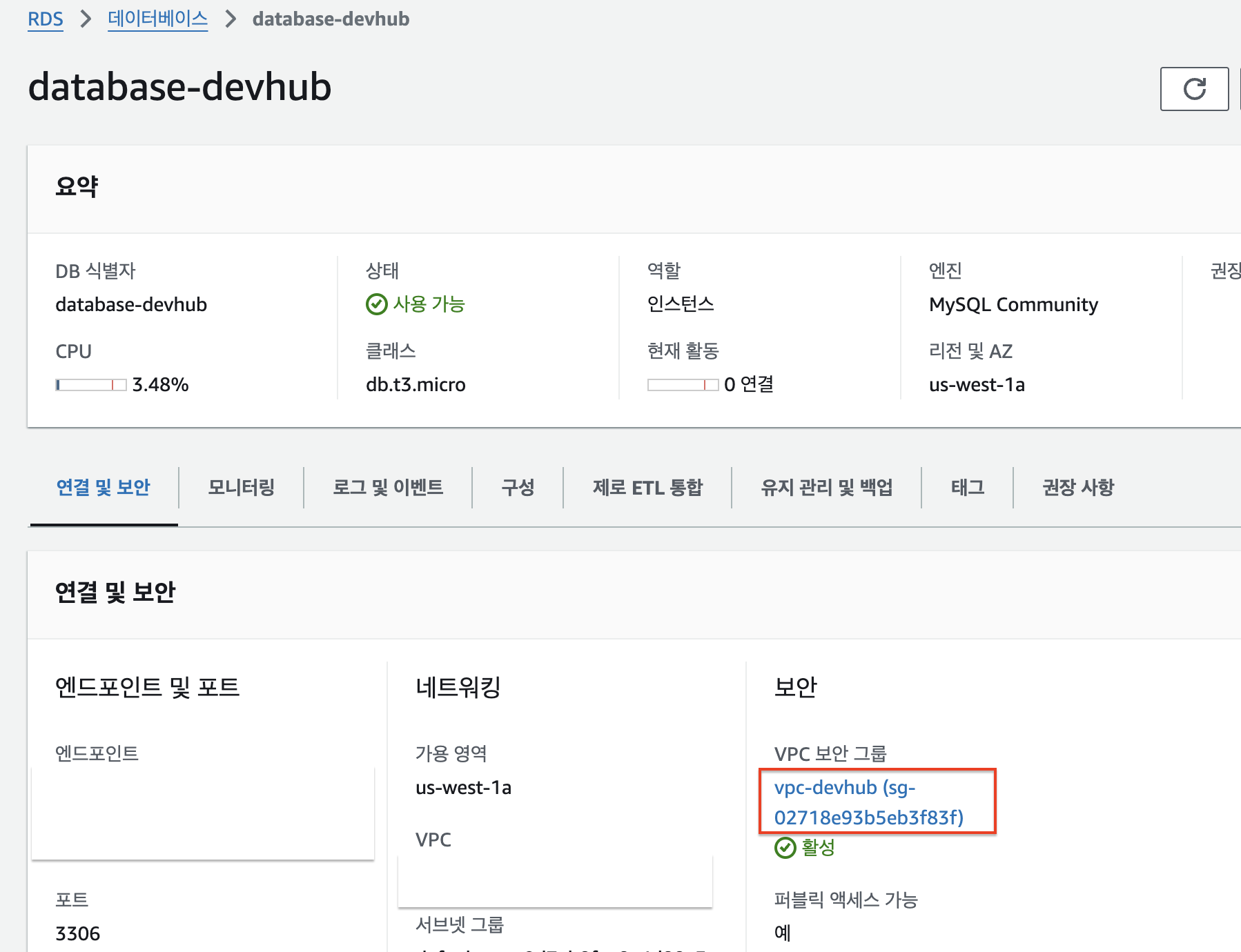Click the MySQL Community engine value
Screen dimensions: 1241x952
1013,304
